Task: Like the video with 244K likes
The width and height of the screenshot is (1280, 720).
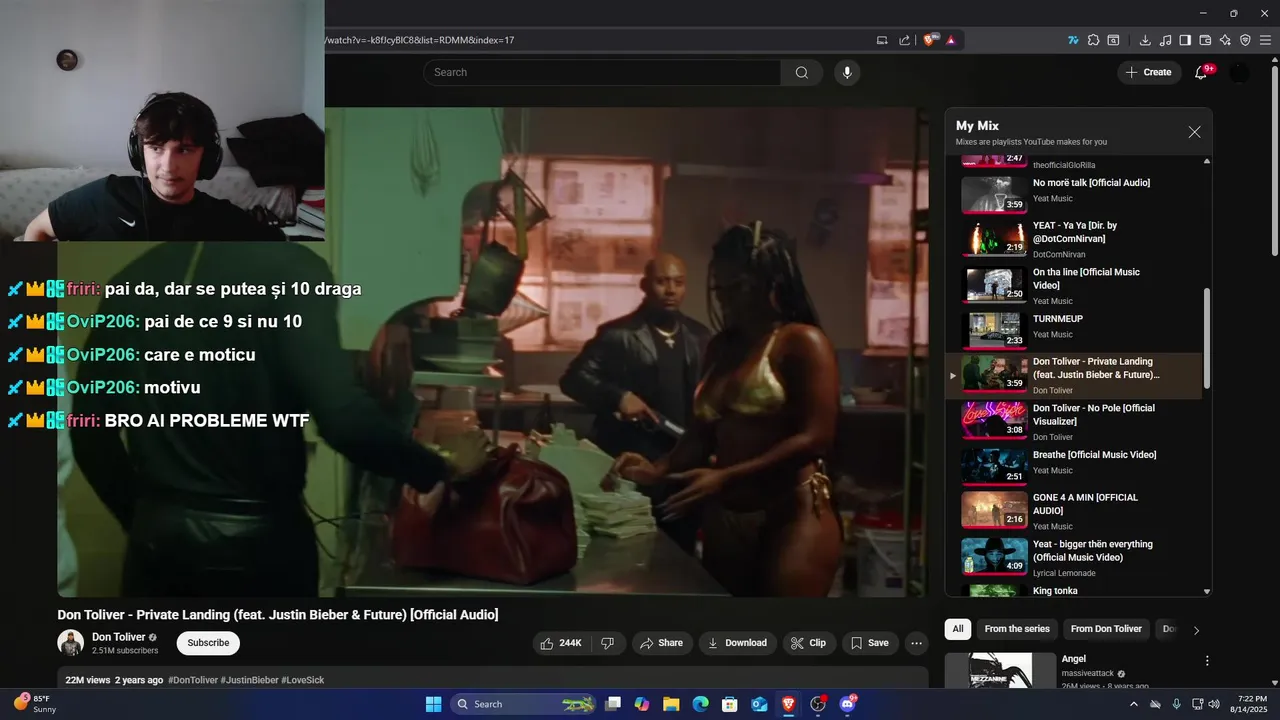Action: (562, 643)
